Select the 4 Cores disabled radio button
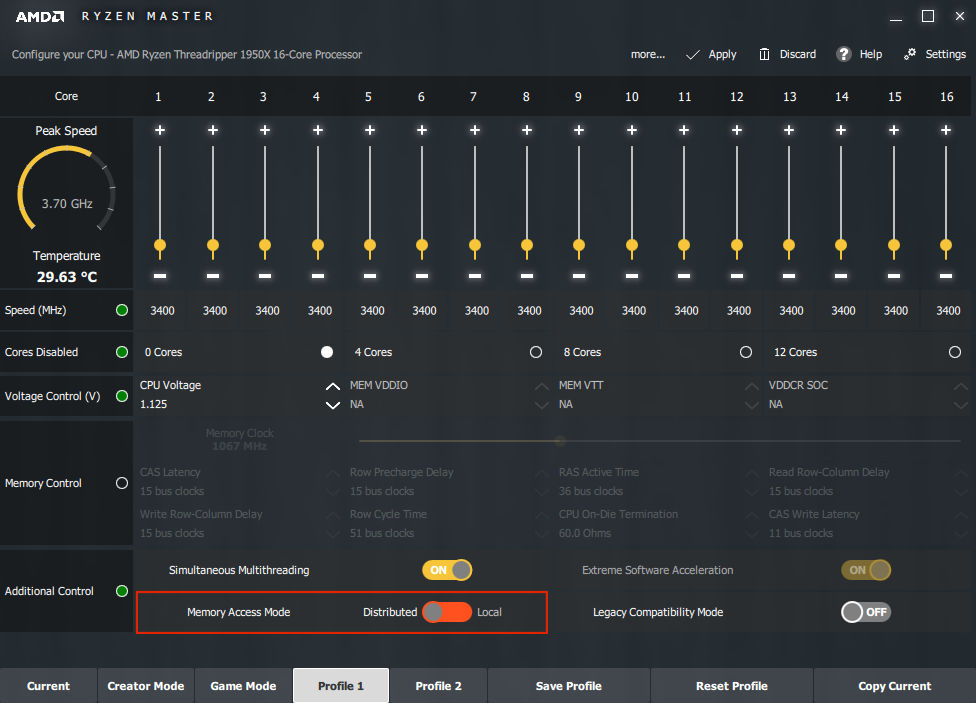976x703 pixels. pos(536,352)
